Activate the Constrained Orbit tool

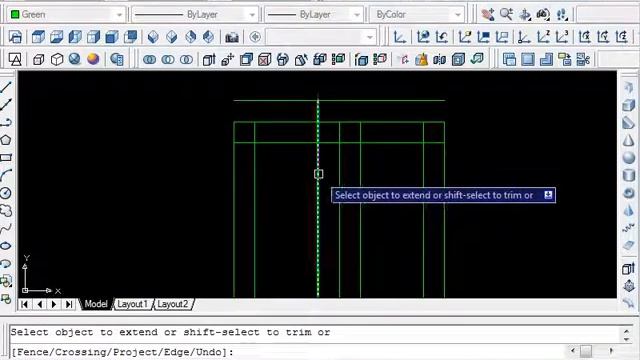525,15
